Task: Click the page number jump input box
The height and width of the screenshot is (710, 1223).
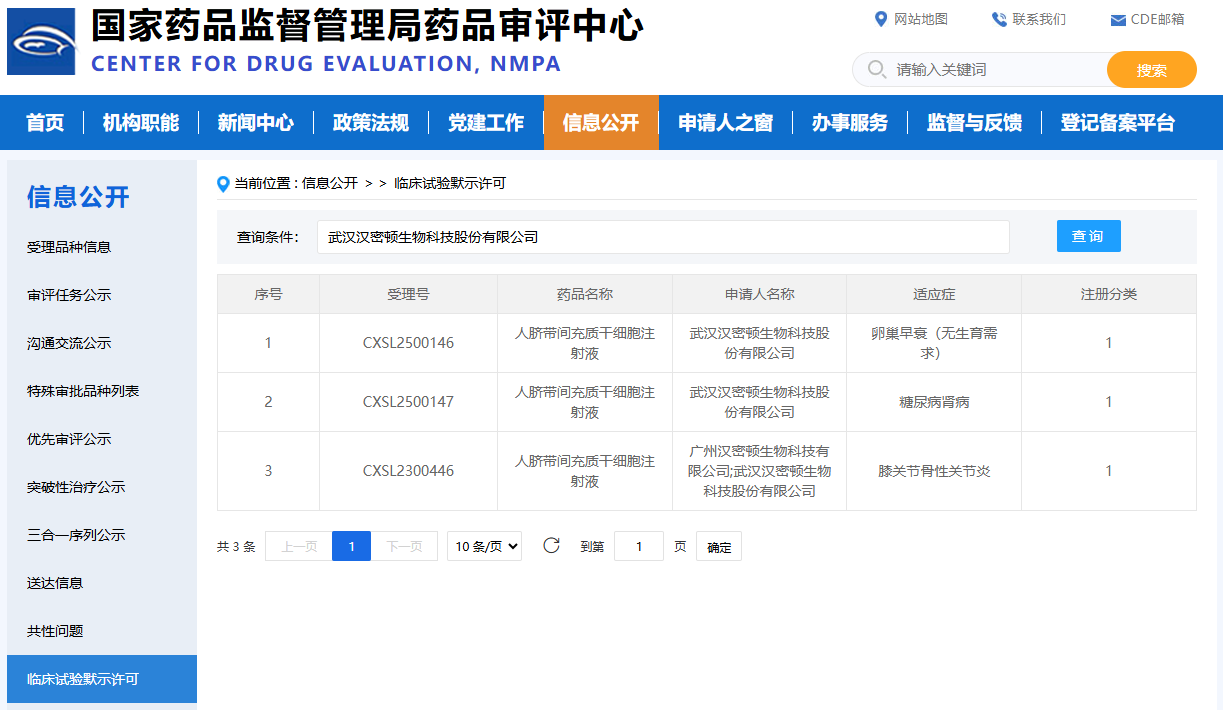Action: click(x=638, y=547)
